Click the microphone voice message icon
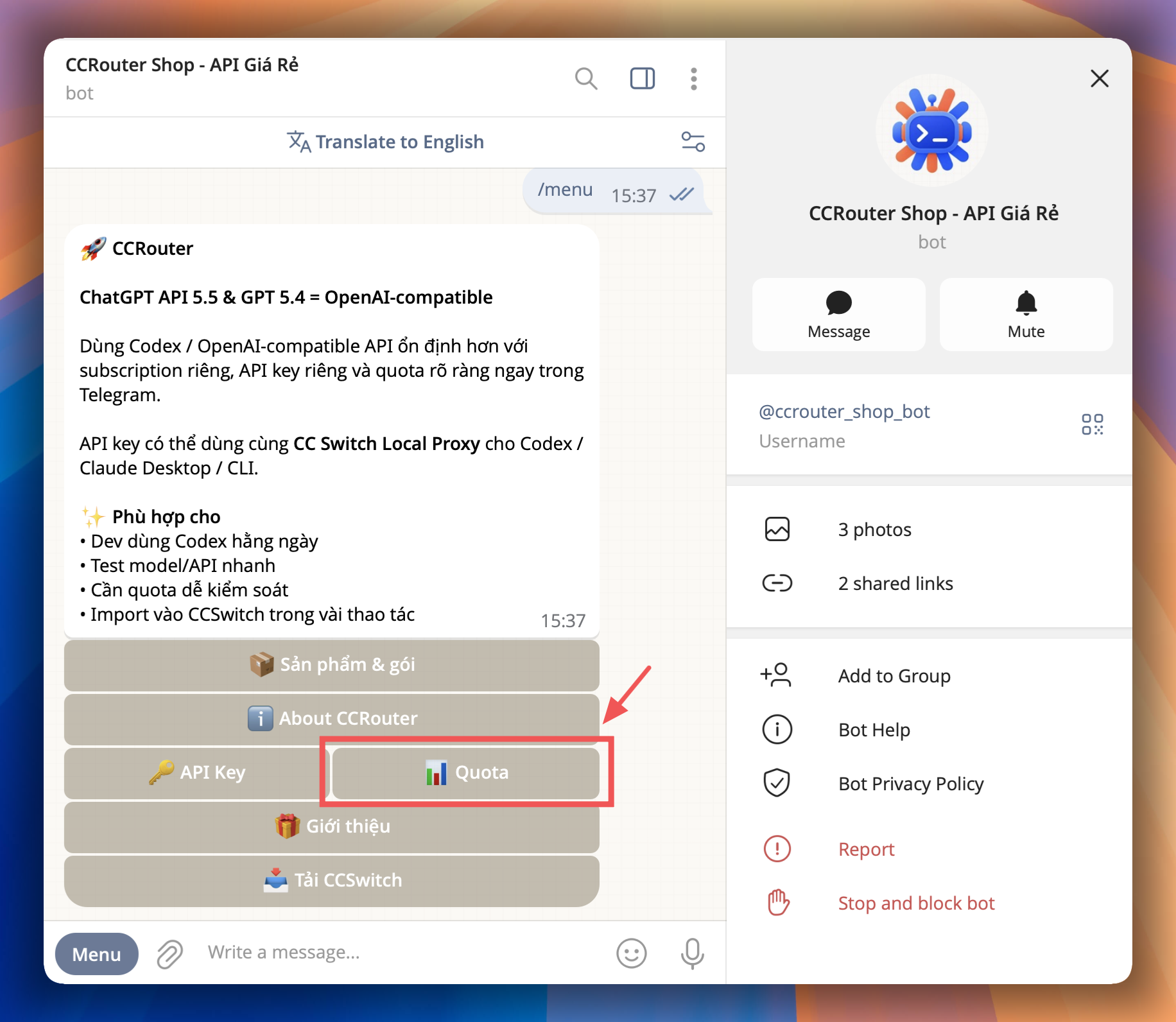Viewport: 1176px width, 1022px height. tap(693, 953)
